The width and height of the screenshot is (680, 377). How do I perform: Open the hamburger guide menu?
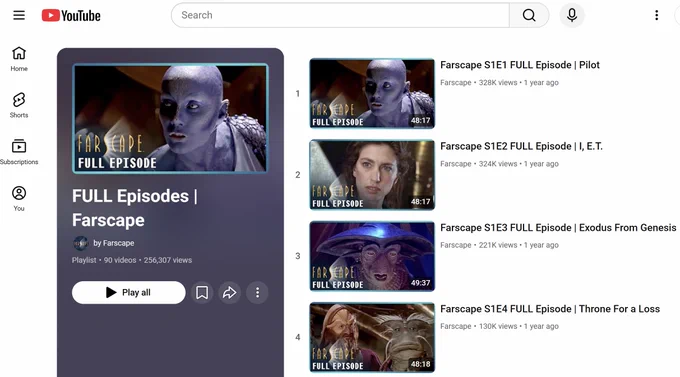coord(19,15)
